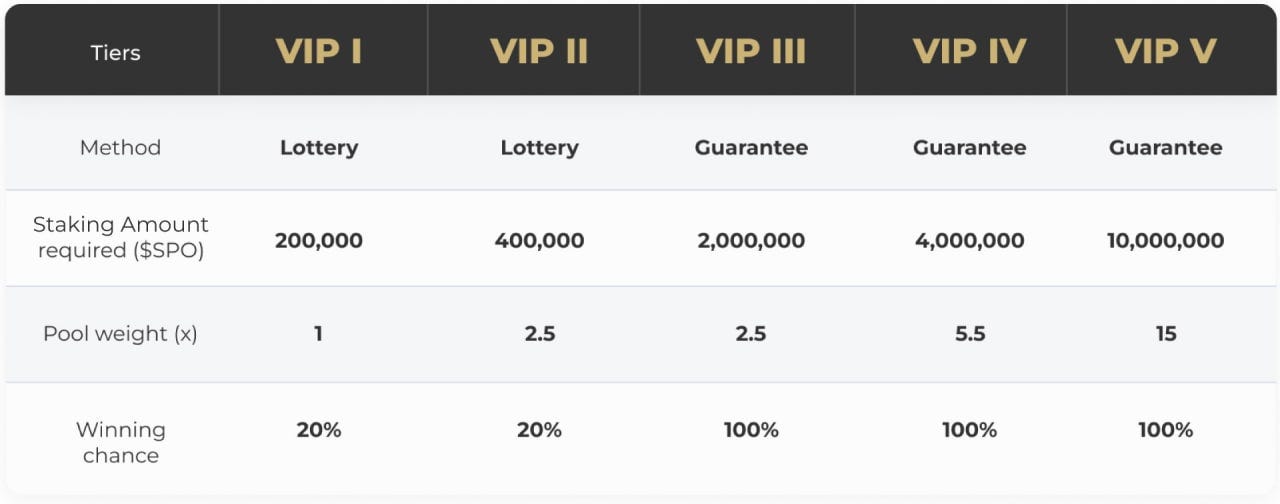Select the Winning chance row label
Viewport: 1280px width, 504px height.
pos(120,442)
